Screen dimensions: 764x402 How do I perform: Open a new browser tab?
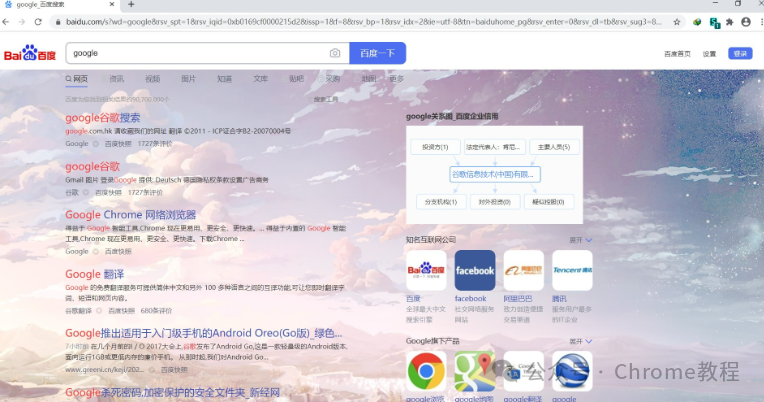click(131, 4)
